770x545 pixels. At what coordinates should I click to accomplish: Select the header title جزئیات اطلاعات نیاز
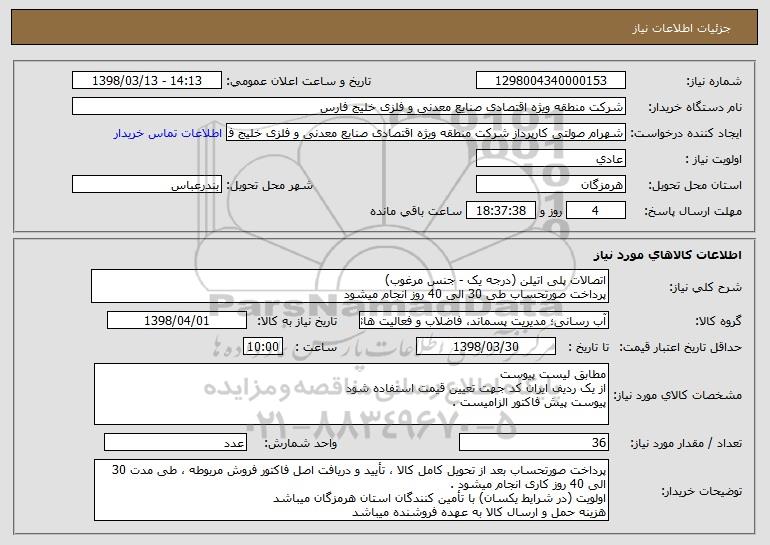tap(681, 28)
